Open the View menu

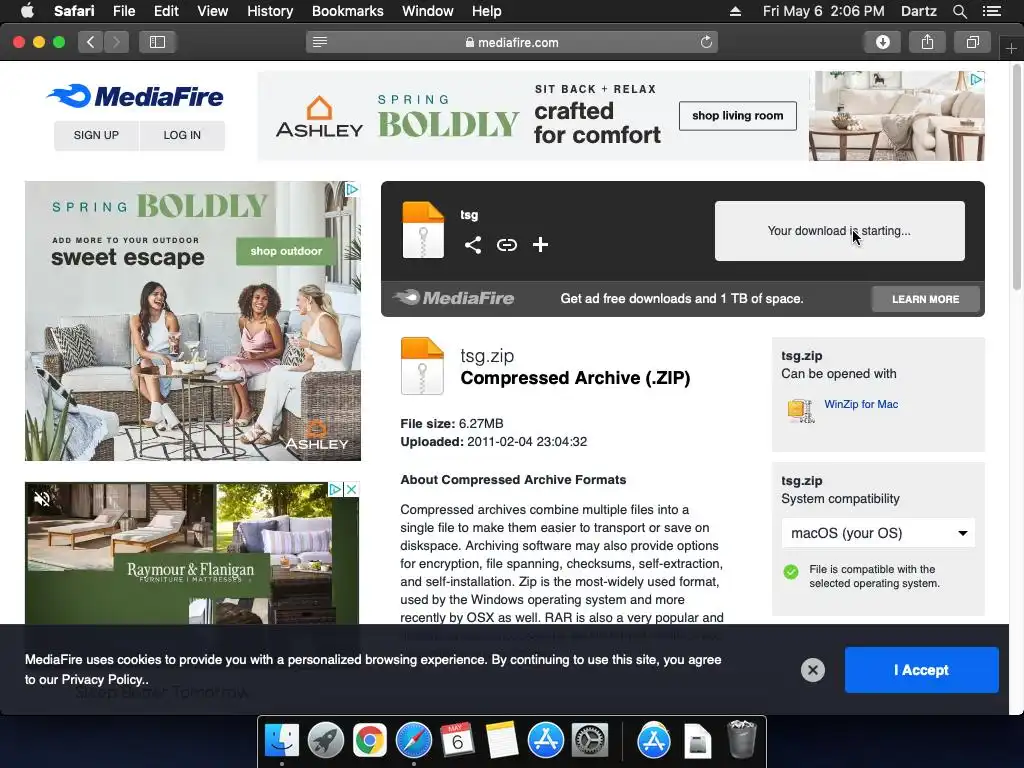pos(213,11)
